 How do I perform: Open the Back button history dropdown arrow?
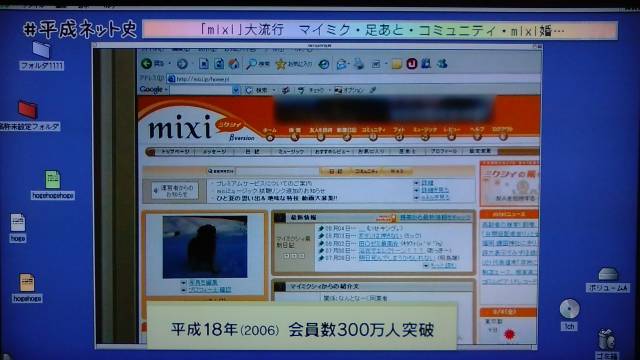tap(169, 64)
